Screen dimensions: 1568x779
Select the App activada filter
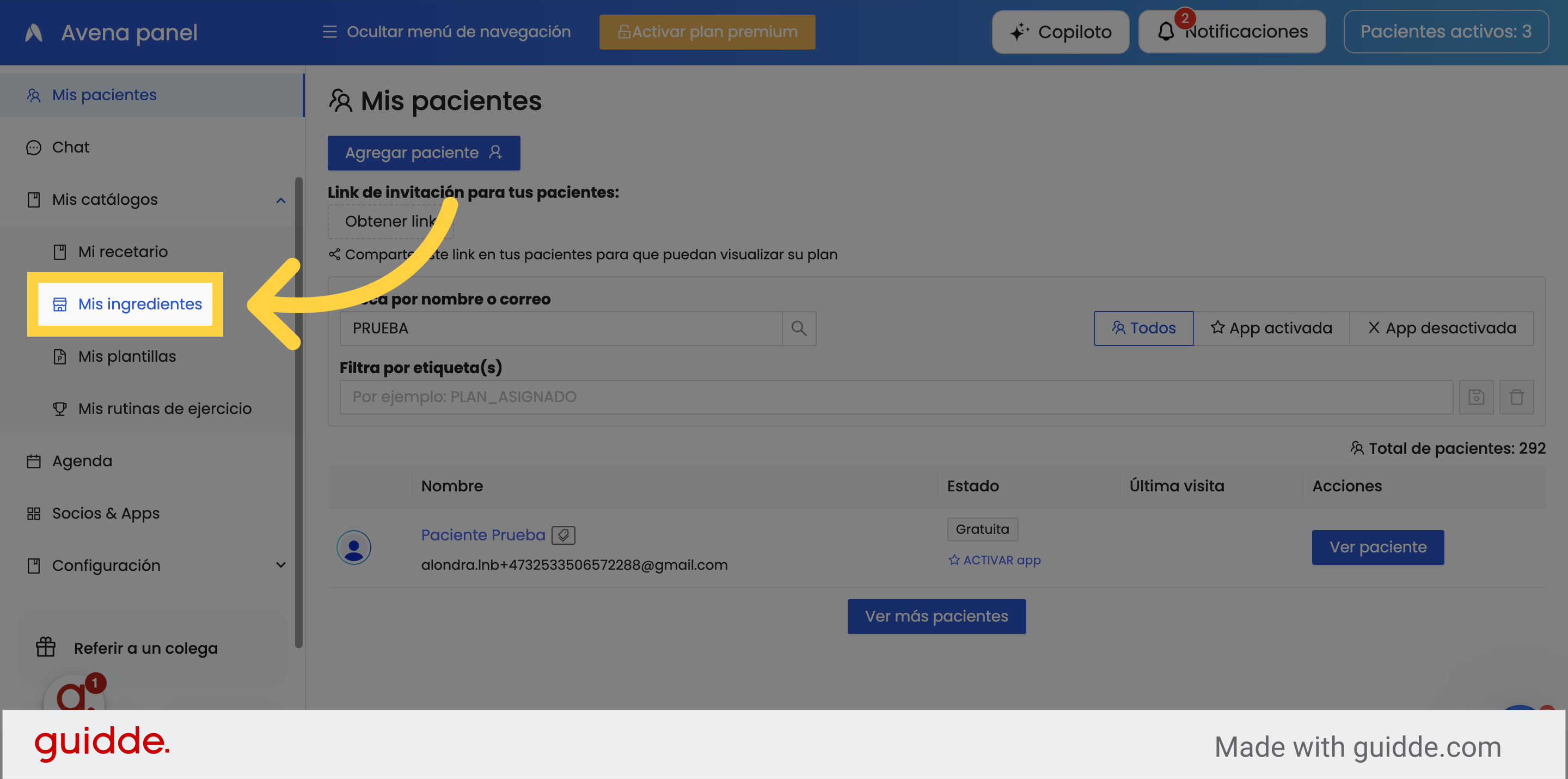[1271, 328]
